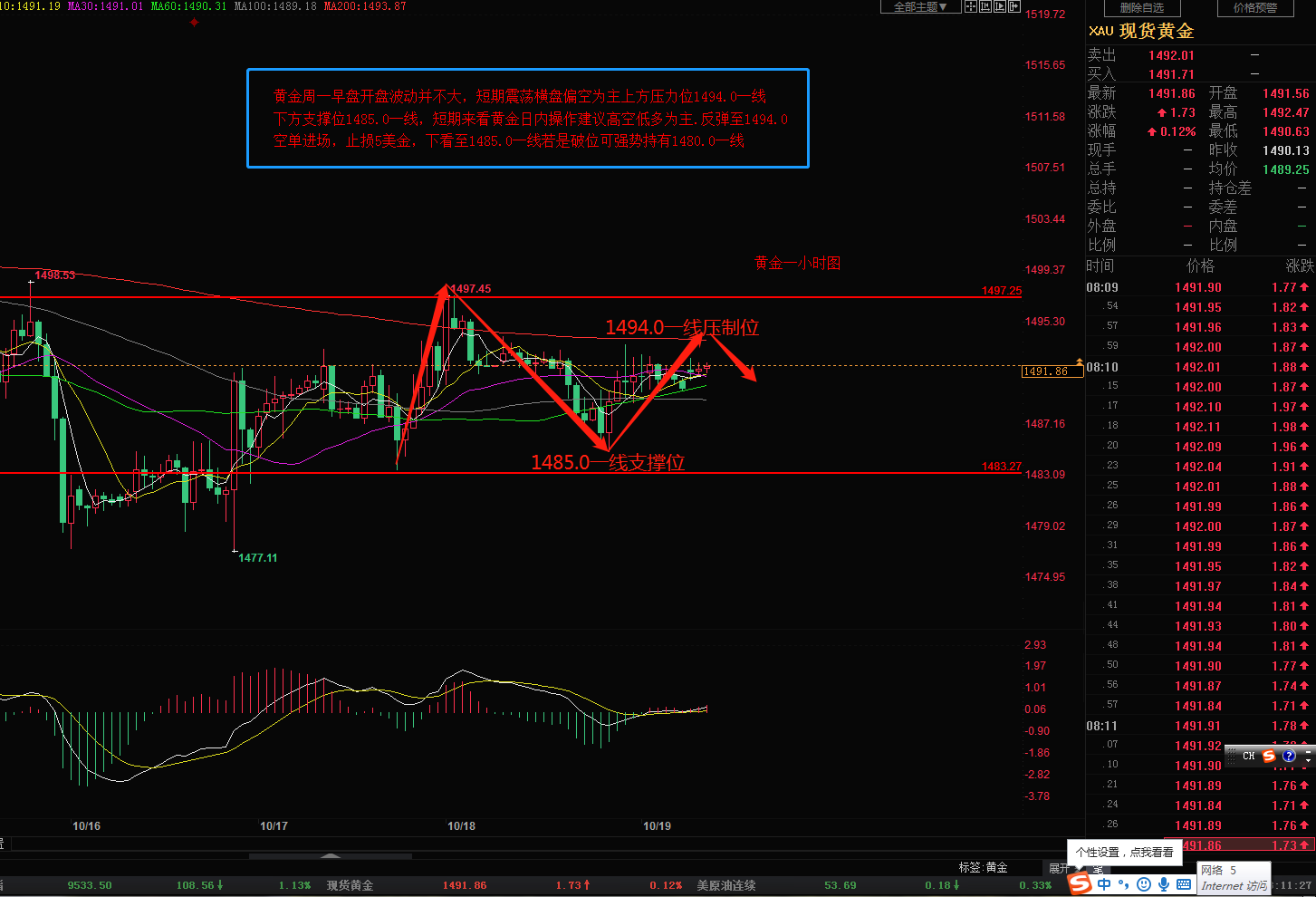This screenshot has height=897, width=1316.
Task: Click the 卖出 price 1492.01
Action: point(1171,55)
